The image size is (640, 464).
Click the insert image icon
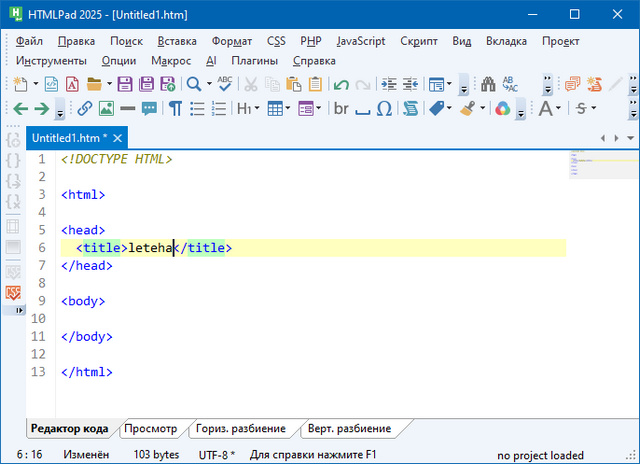click(107, 108)
